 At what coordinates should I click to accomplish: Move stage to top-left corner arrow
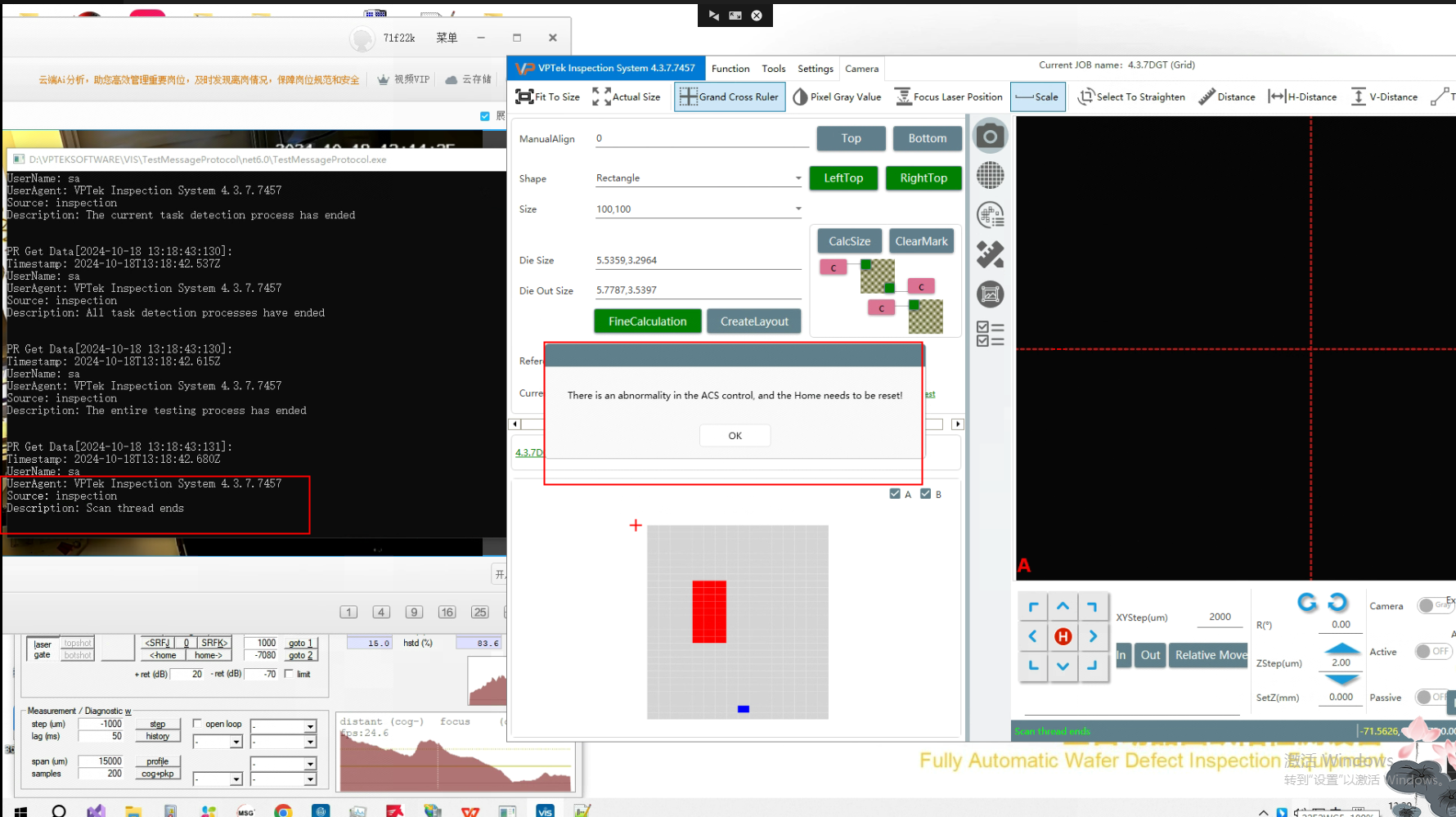coord(1032,606)
